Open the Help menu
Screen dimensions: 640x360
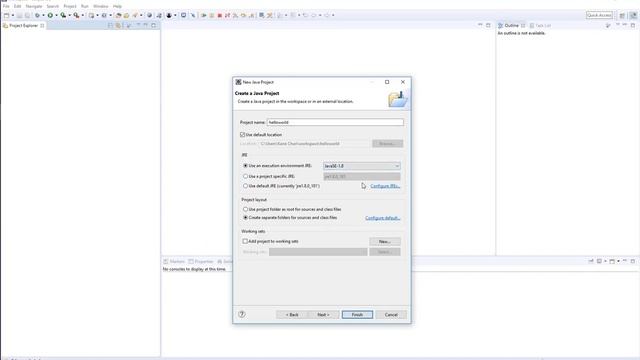pos(117,6)
